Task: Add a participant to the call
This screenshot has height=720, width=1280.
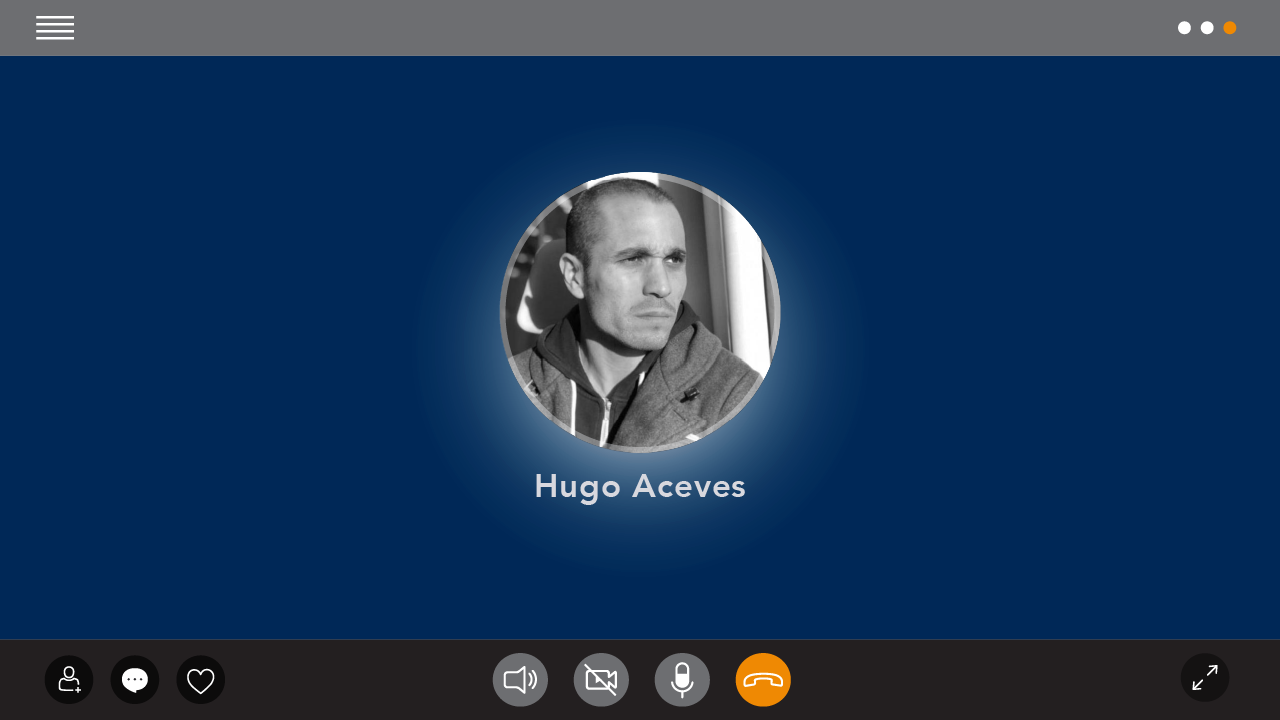Action: tap(69, 680)
